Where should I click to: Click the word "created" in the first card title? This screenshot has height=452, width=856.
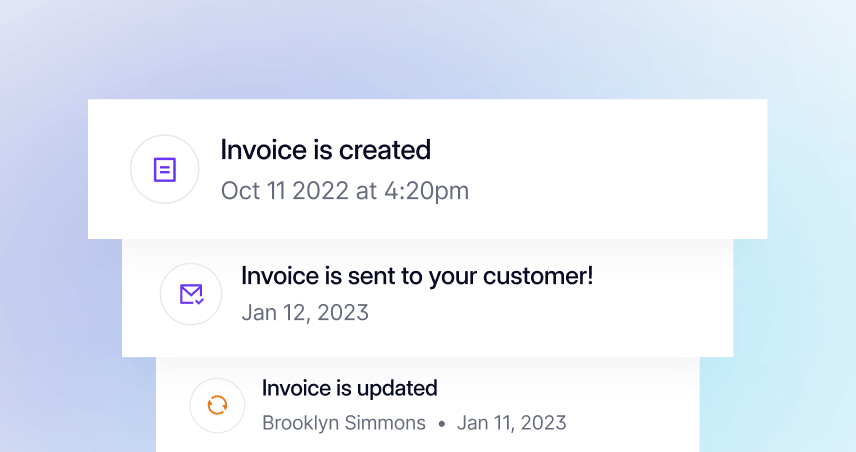click(x=385, y=150)
